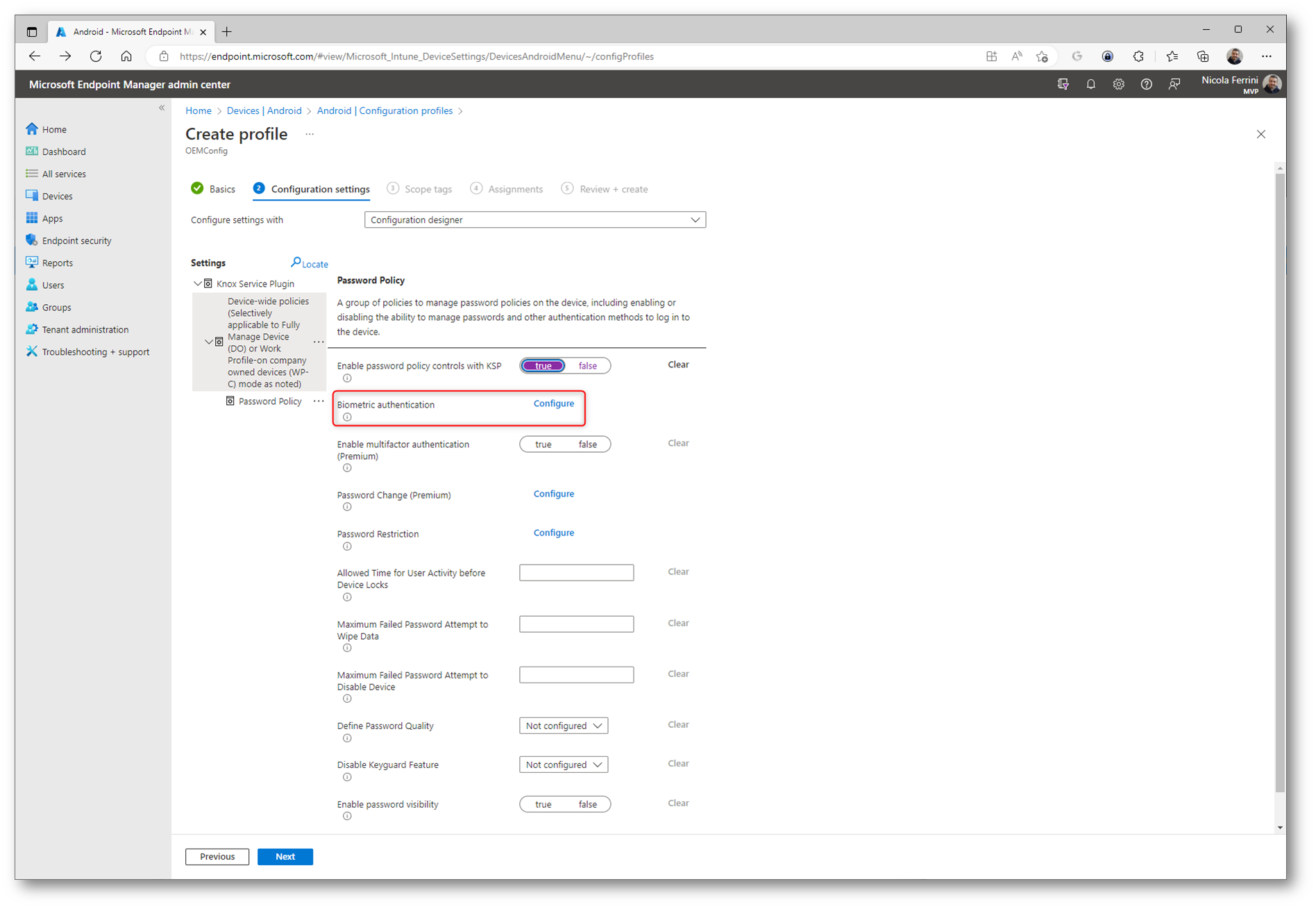Viewport: 1316px width, 909px height.
Task: Set Enable password visibility to false
Action: tap(587, 804)
